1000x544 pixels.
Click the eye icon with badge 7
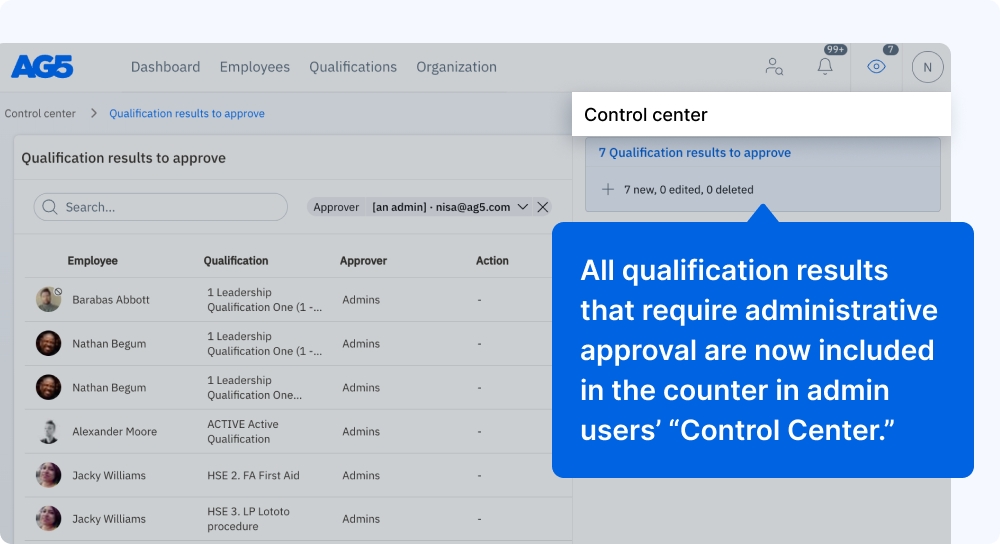877,67
